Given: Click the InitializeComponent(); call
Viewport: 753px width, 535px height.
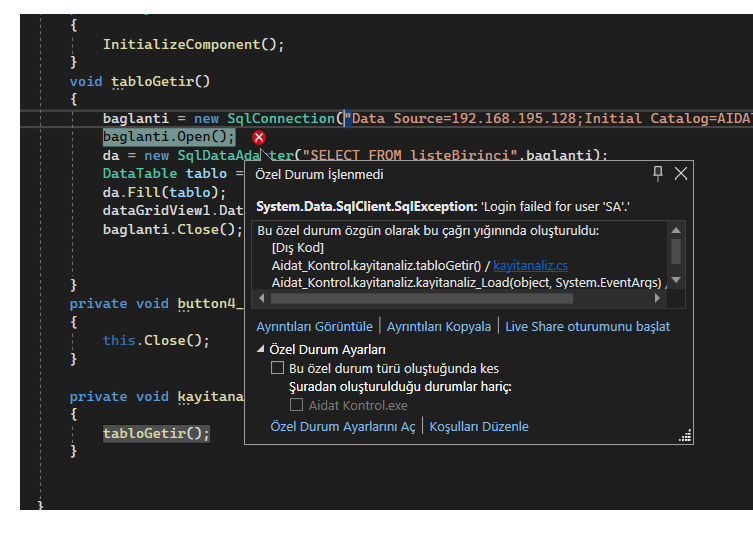Looking at the screenshot, I should point(194,45).
